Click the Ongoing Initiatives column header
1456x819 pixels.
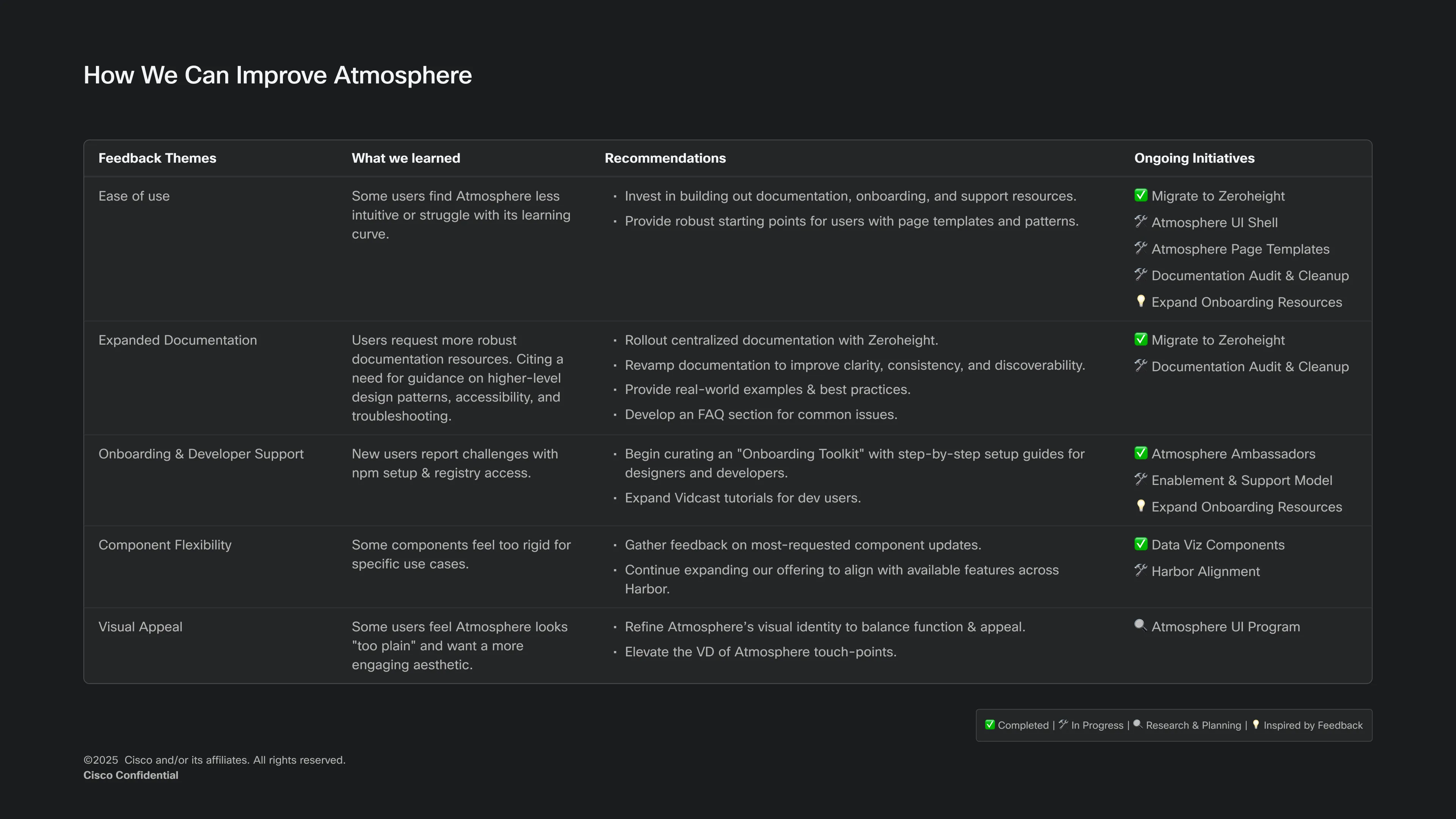pyautogui.click(x=1194, y=158)
